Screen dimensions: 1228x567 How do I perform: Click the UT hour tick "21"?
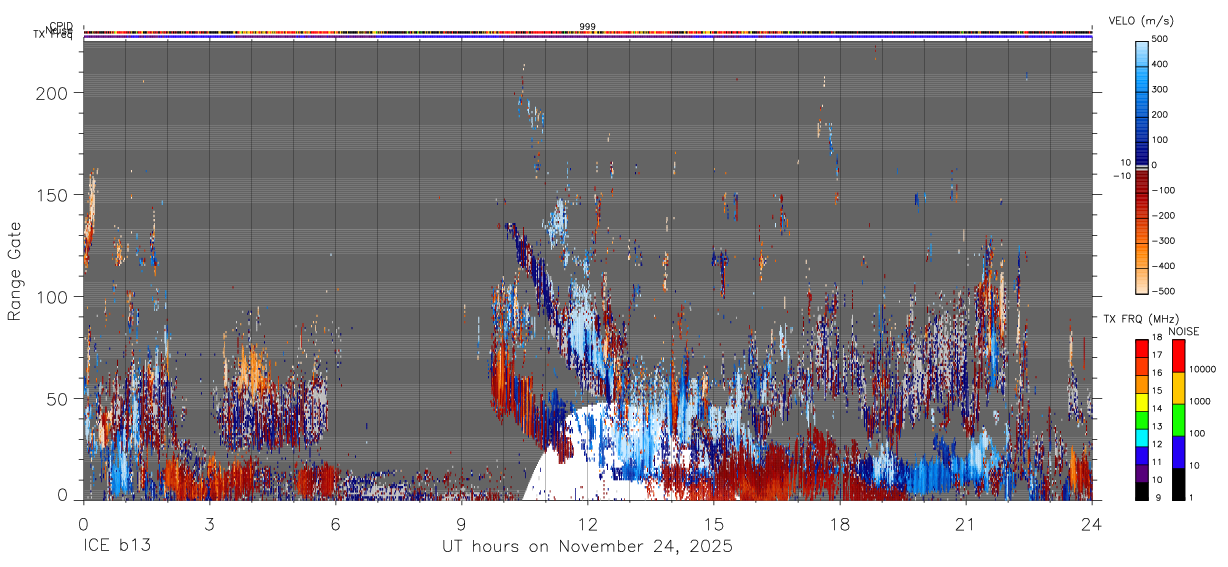[966, 523]
